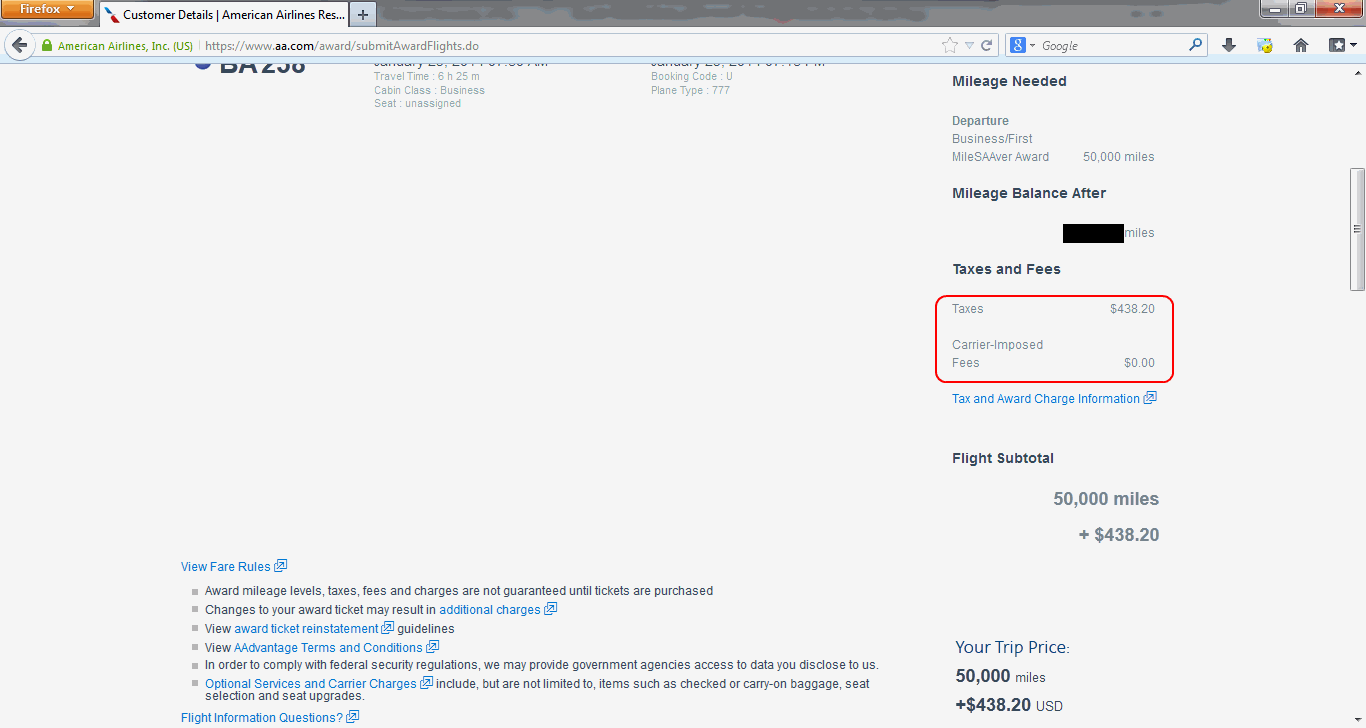This screenshot has width=1366, height=728.
Task: Click new-window icon after additional charges
Action: 551,609
